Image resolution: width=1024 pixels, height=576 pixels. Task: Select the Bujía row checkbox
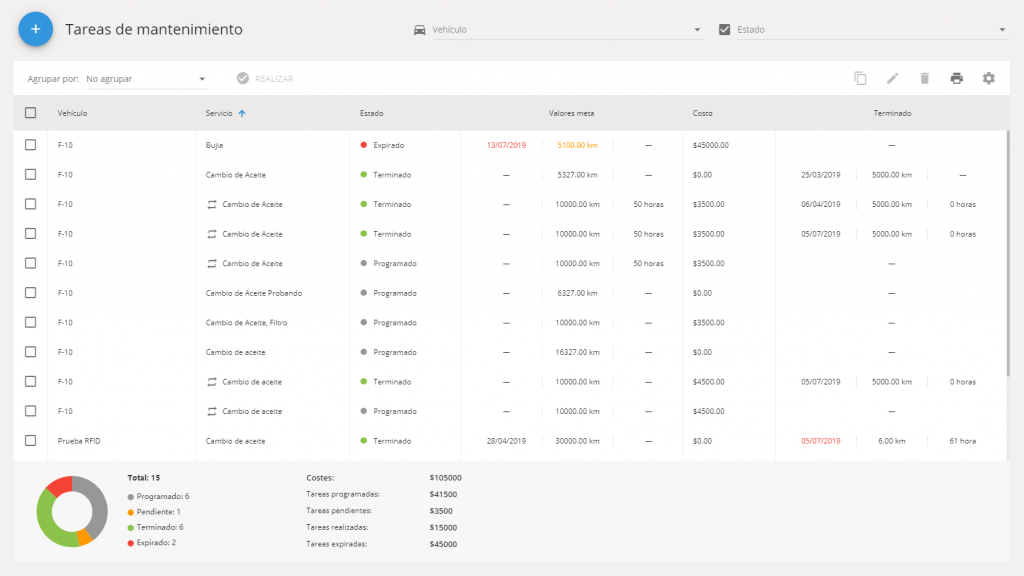31,145
